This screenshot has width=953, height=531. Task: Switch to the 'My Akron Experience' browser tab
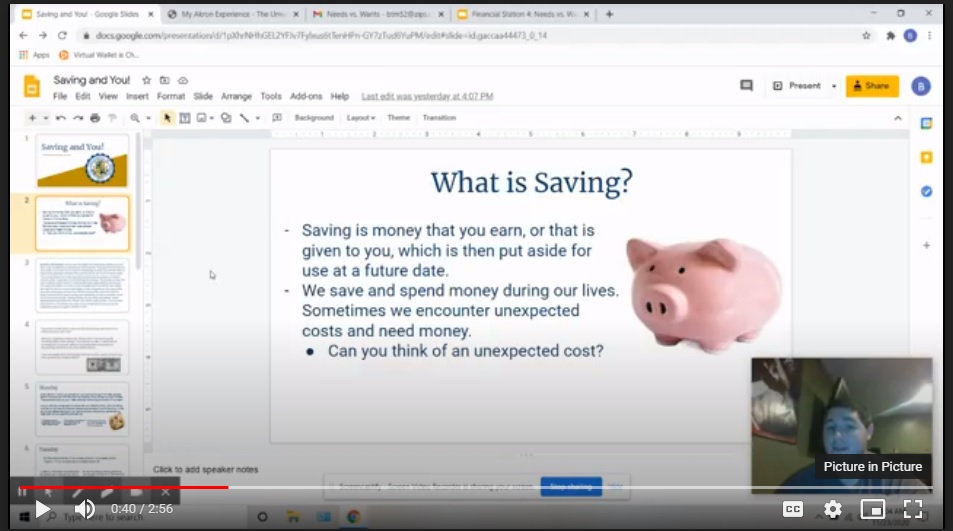tap(234, 14)
